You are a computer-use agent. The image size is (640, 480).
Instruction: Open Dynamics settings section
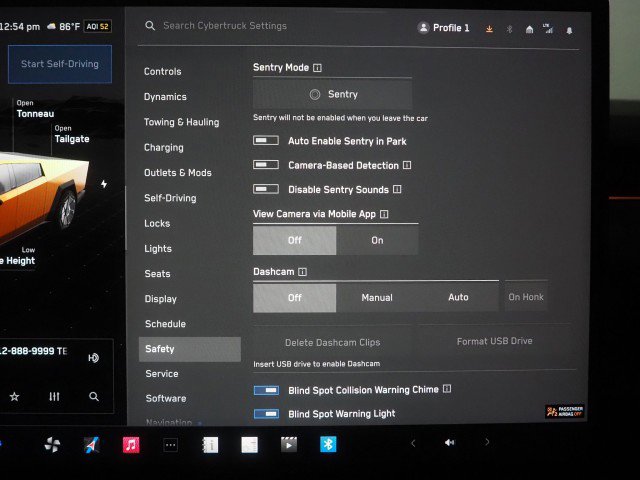[x=165, y=97]
